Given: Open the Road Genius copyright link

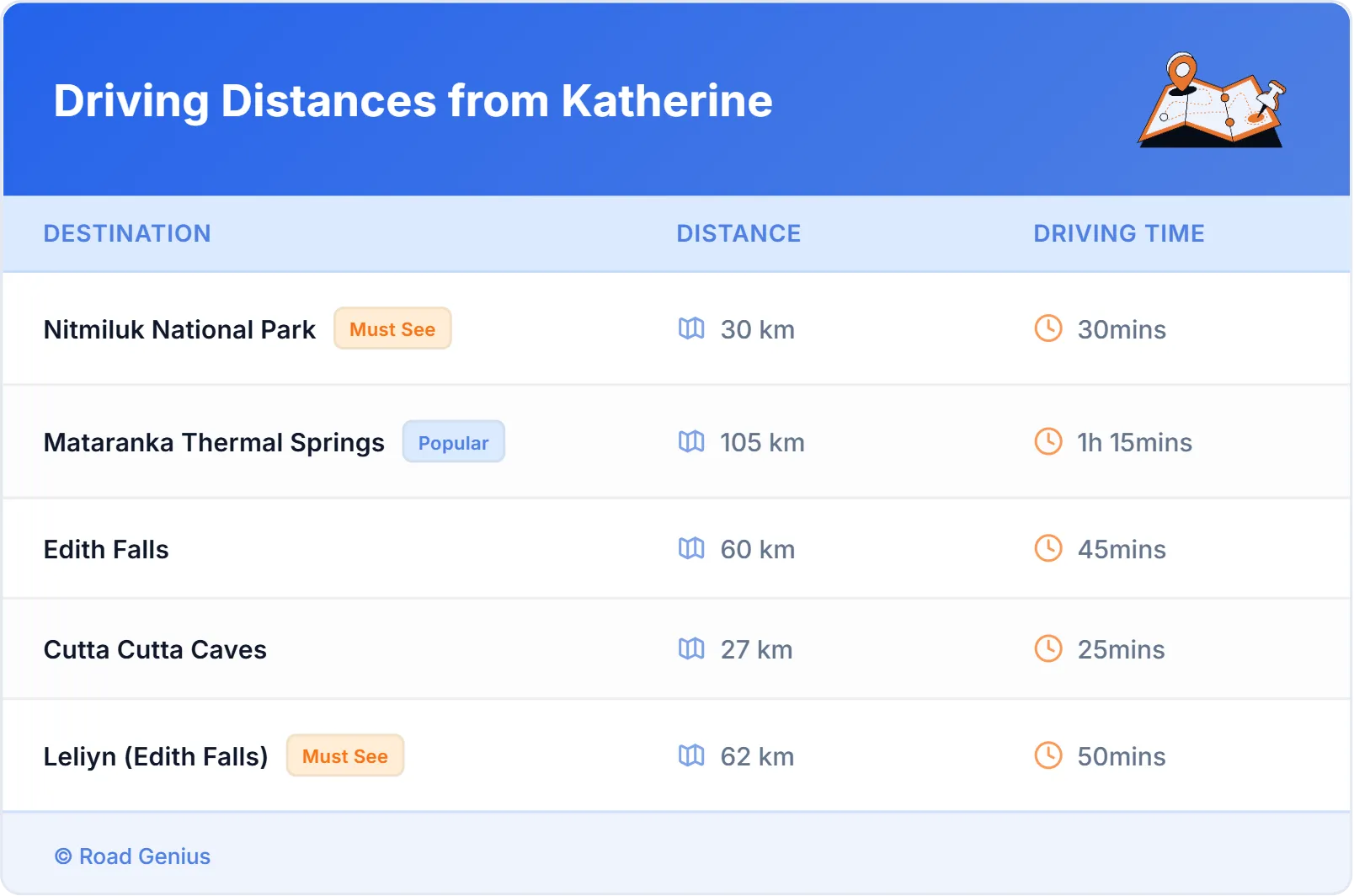Looking at the screenshot, I should (x=133, y=856).
